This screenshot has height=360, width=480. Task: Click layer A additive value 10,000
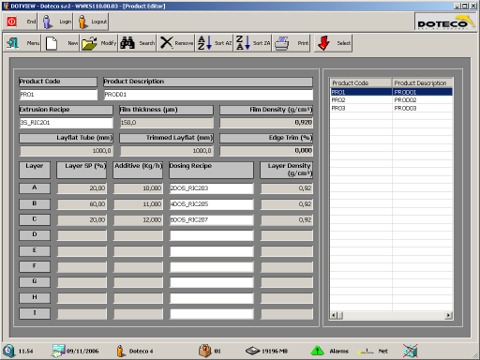tap(138, 188)
